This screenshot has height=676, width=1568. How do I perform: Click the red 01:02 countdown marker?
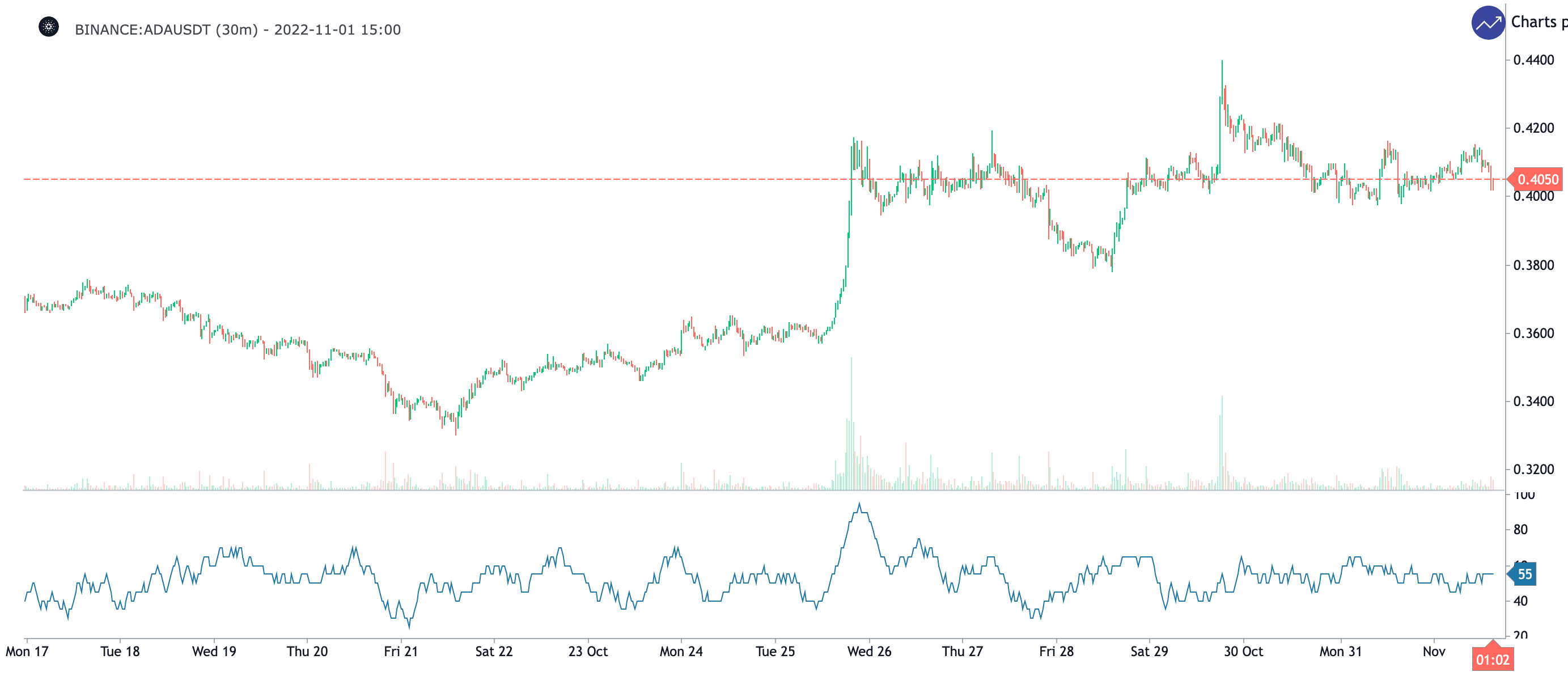point(1492,660)
